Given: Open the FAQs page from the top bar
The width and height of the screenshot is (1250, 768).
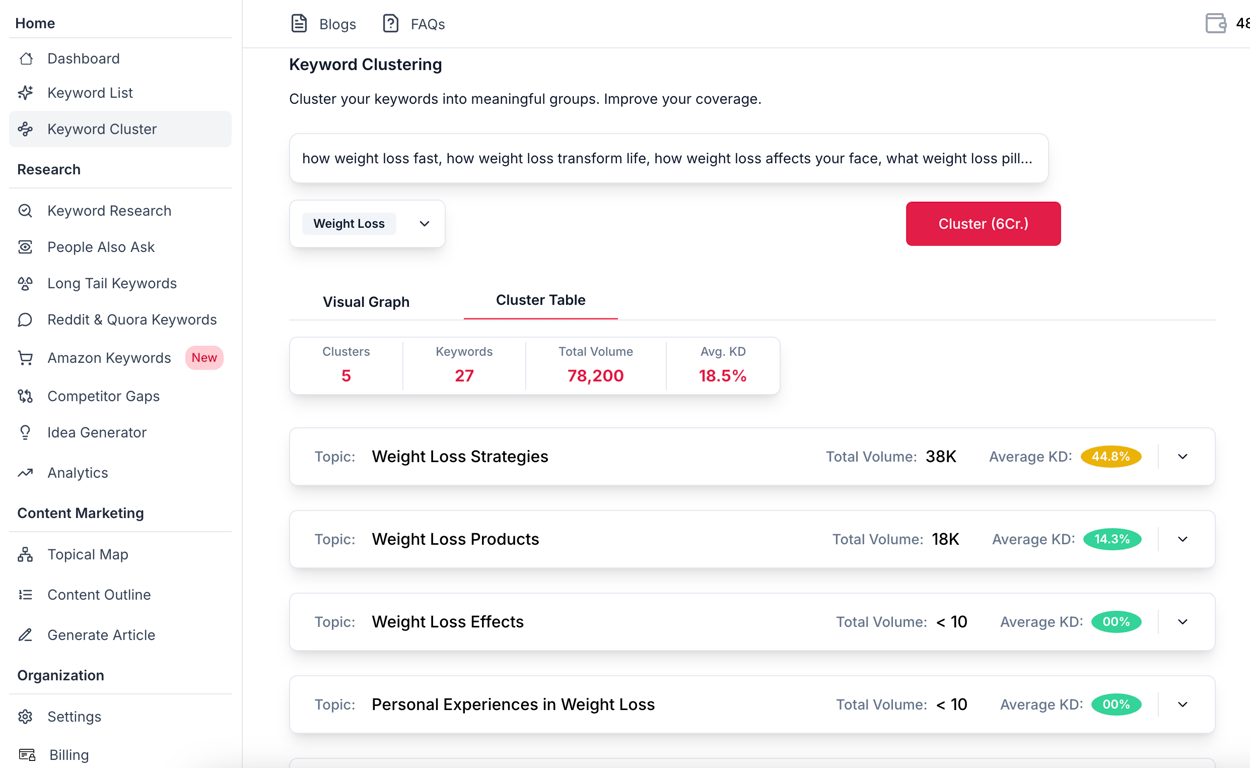Looking at the screenshot, I should coord(413,23).
